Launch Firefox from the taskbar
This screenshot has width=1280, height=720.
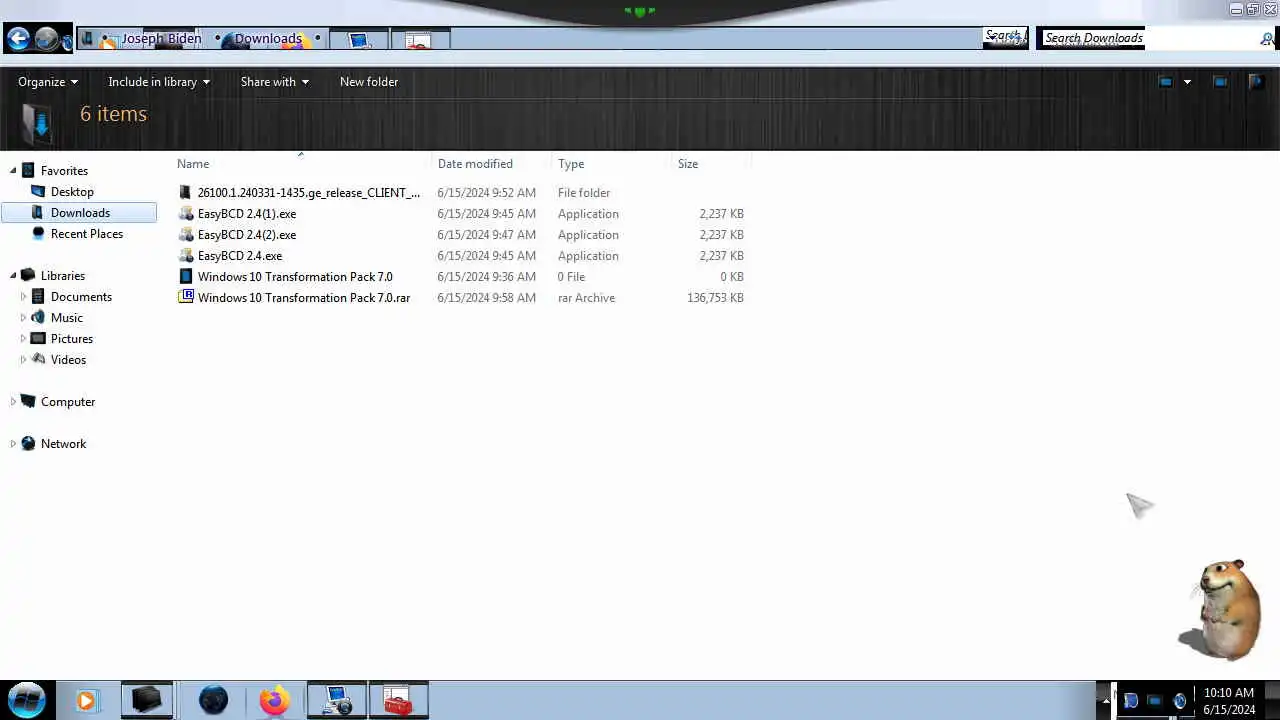pos(274,700)
